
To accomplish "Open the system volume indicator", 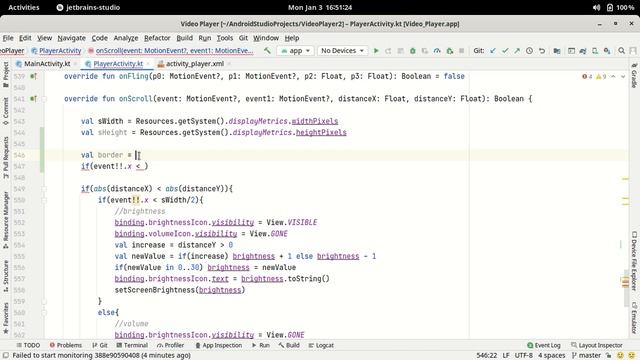I will pos(596,7).
